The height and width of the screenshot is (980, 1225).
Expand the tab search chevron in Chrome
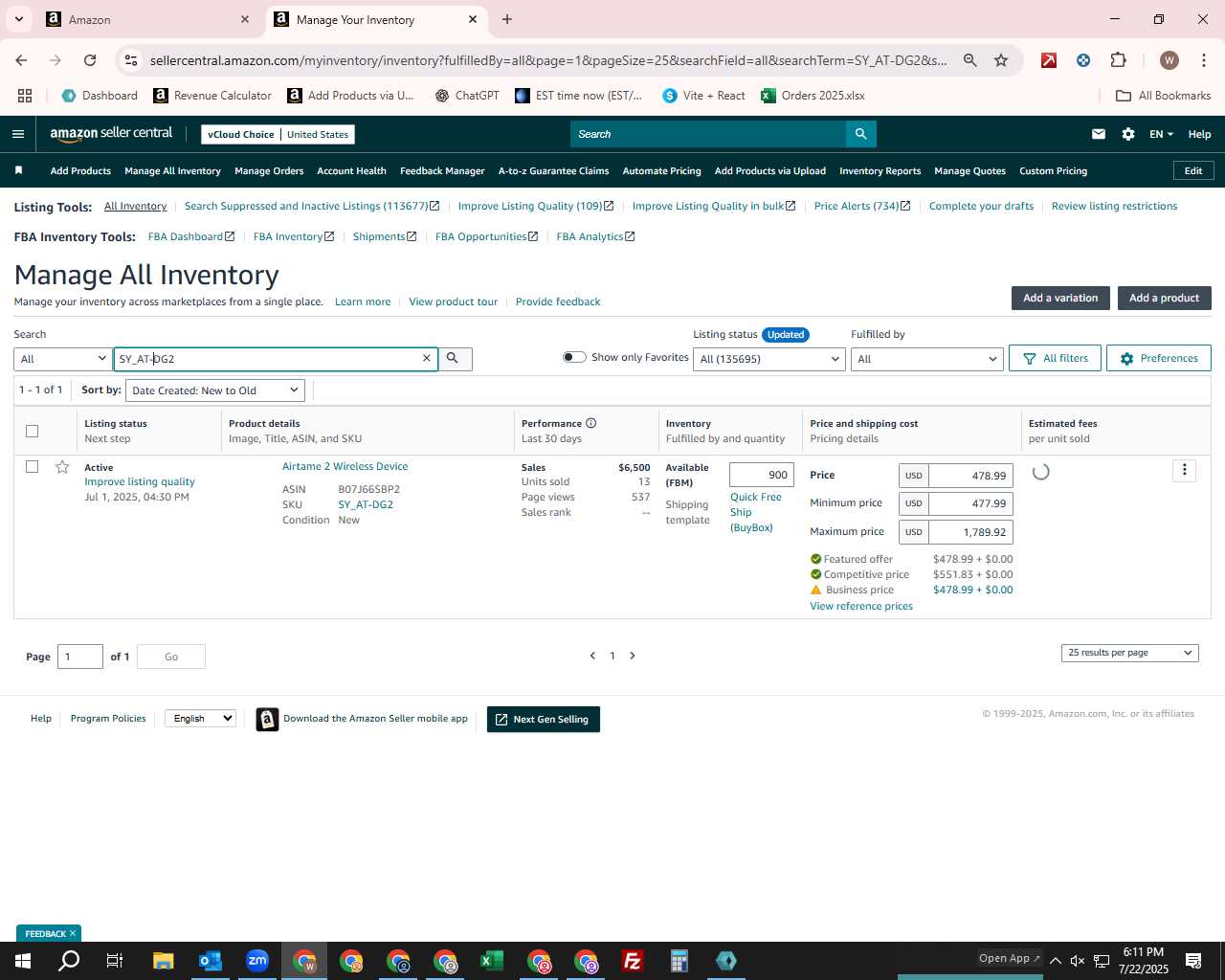(19, 19)
